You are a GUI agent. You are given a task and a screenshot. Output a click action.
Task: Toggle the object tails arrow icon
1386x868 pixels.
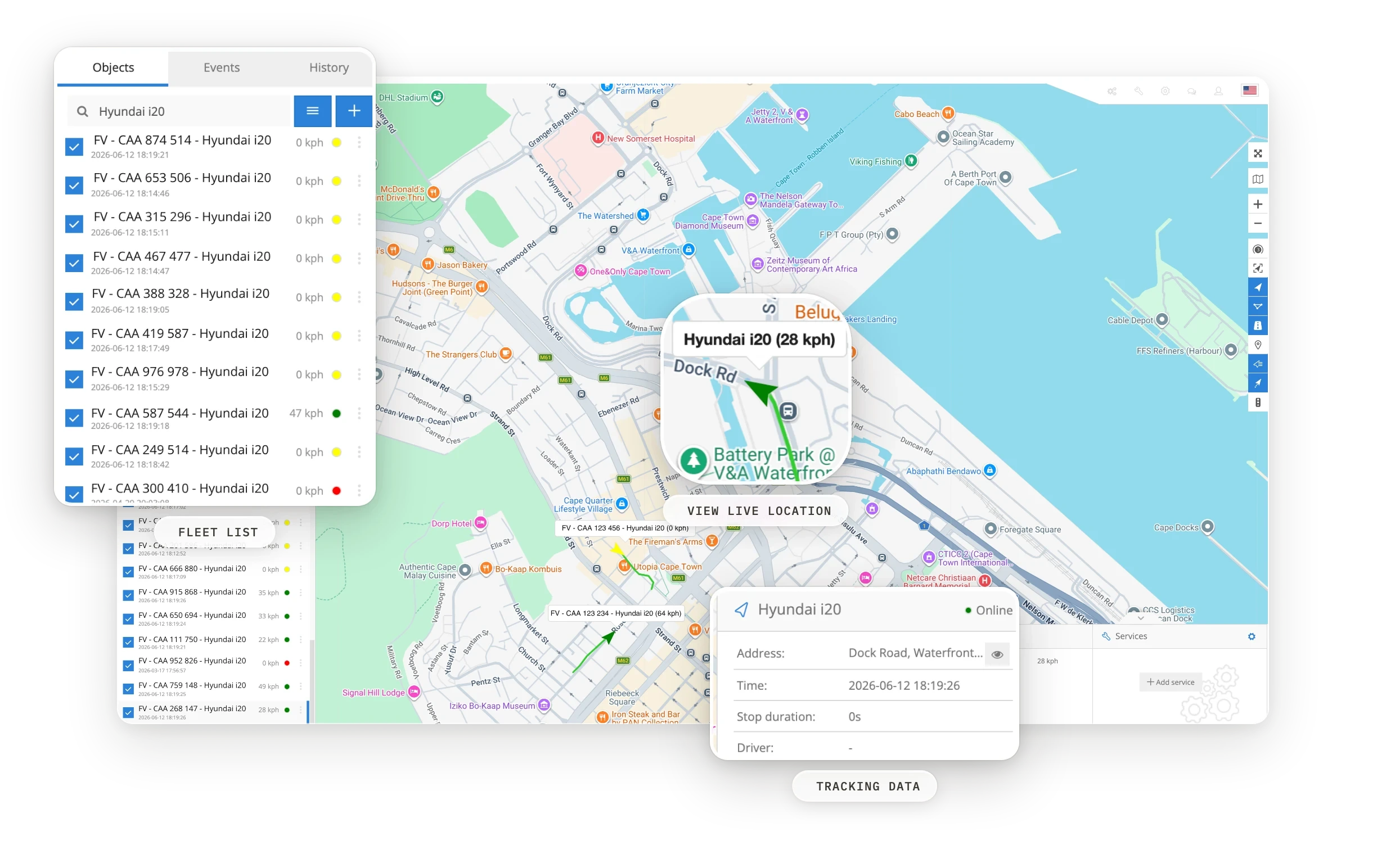pyautogui.click(x=1257, y=383)
